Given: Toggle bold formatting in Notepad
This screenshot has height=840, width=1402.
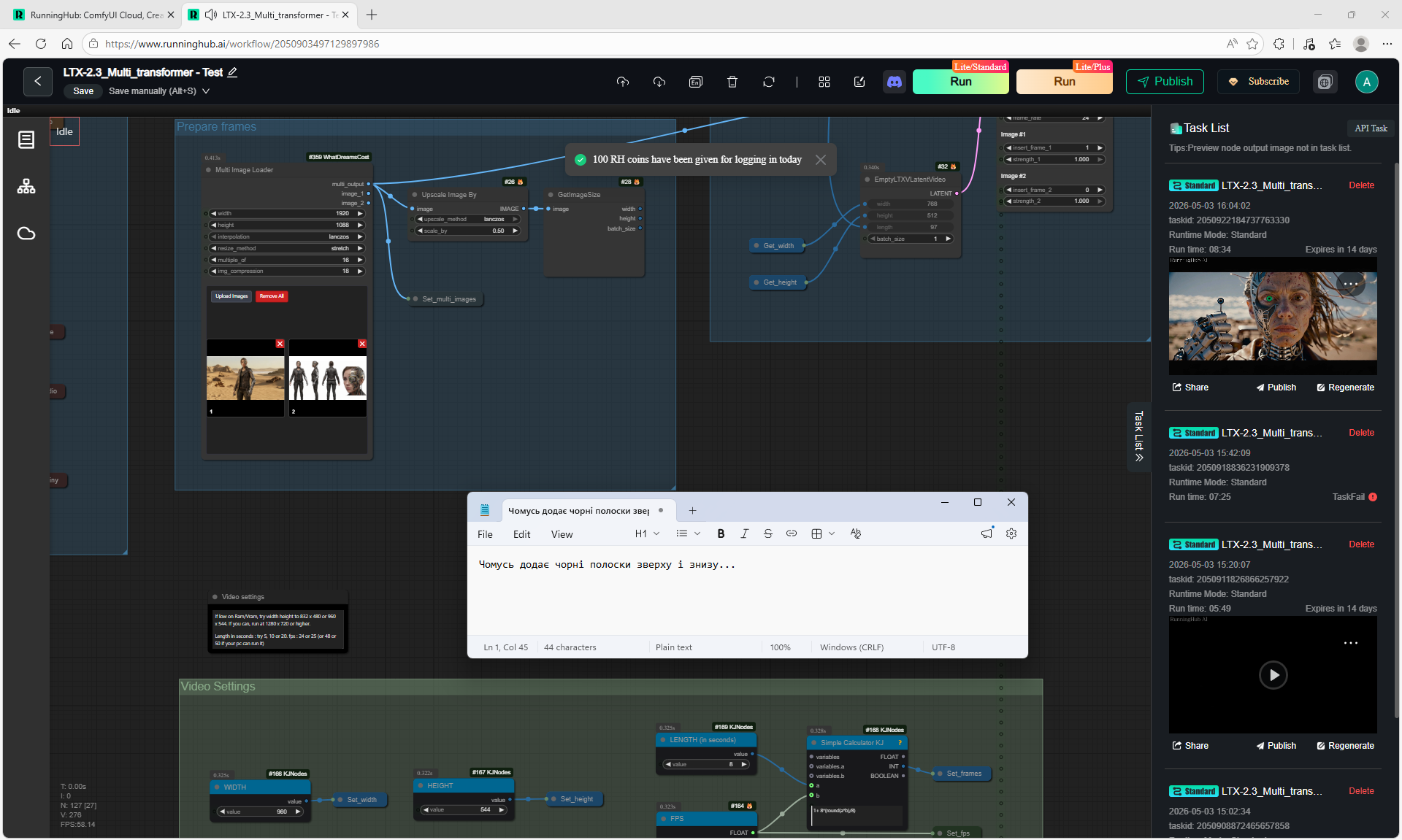Looking at the screenshot, I should 721,533.
